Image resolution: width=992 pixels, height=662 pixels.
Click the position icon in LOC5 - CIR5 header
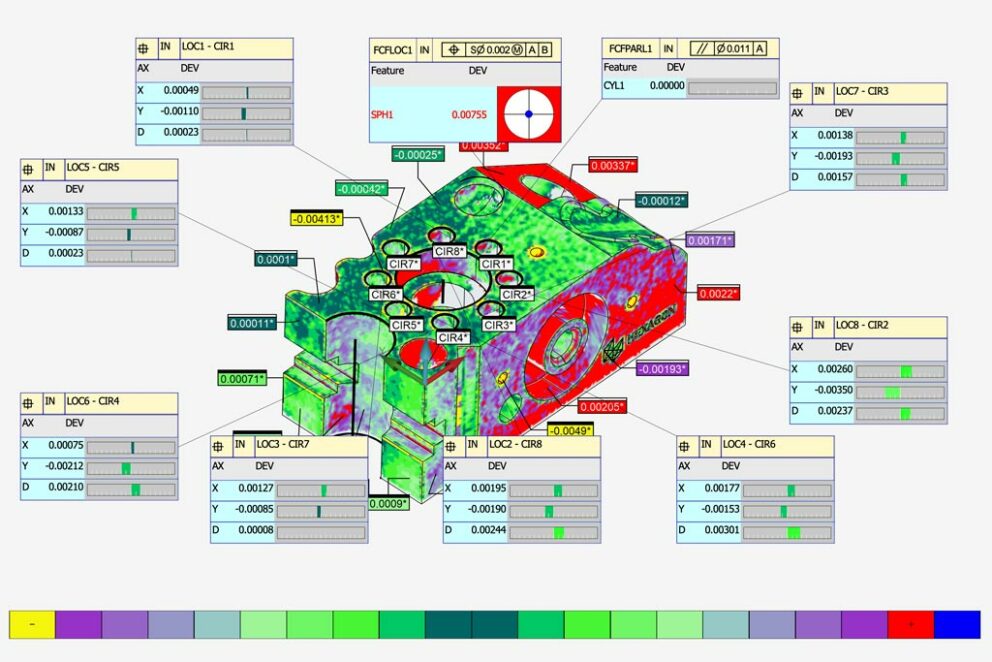[29, 167]
